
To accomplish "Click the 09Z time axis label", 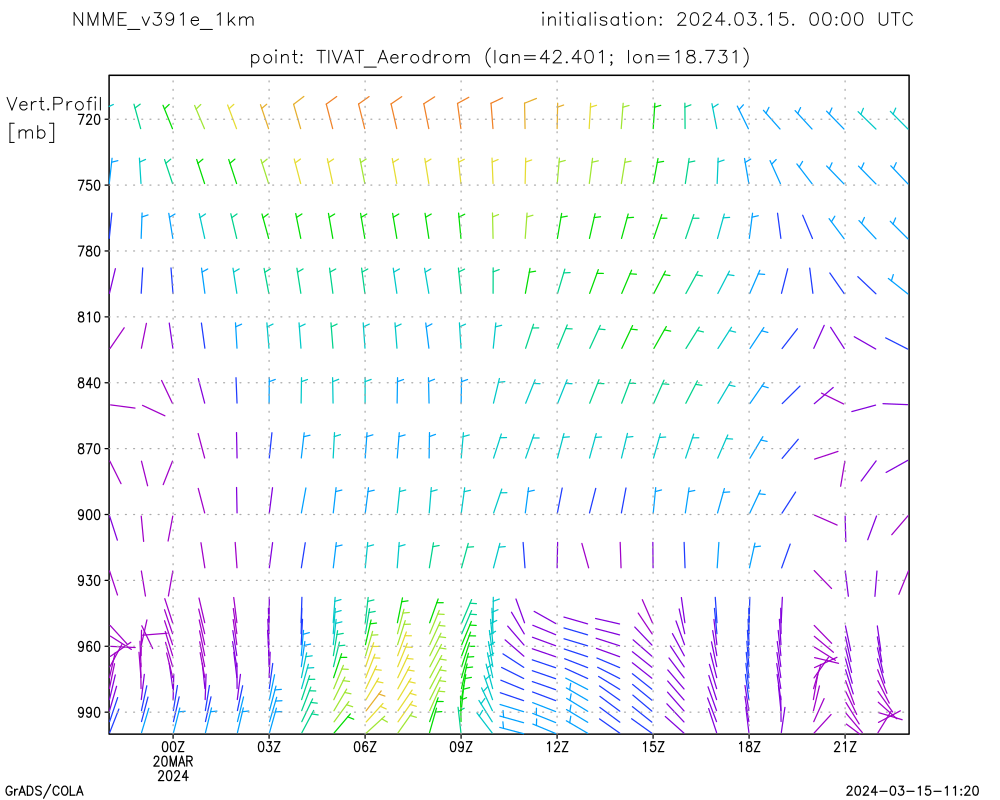I will (461, 747).
